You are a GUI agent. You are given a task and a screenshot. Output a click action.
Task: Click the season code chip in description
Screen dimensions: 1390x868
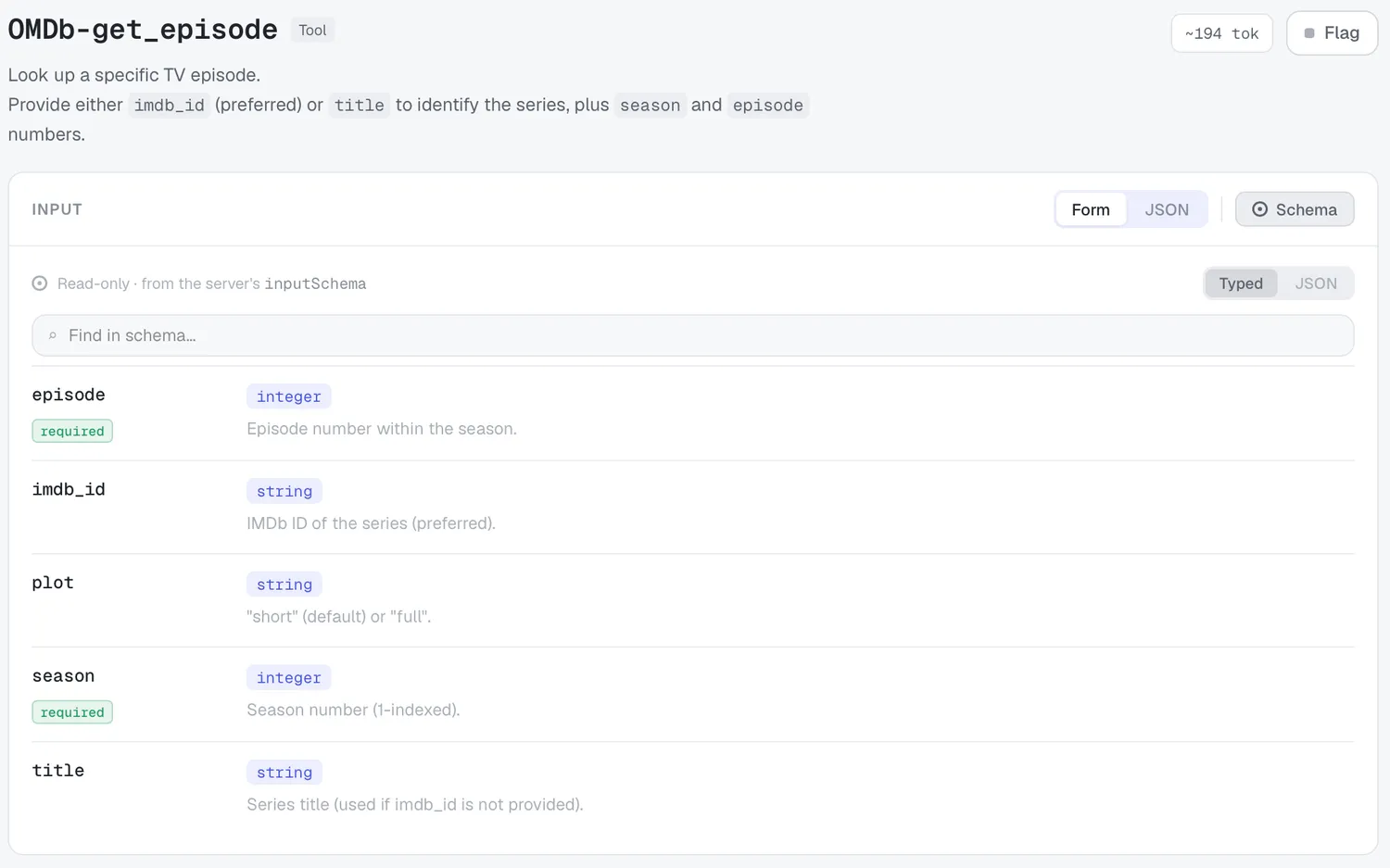[x=650, y=105]
